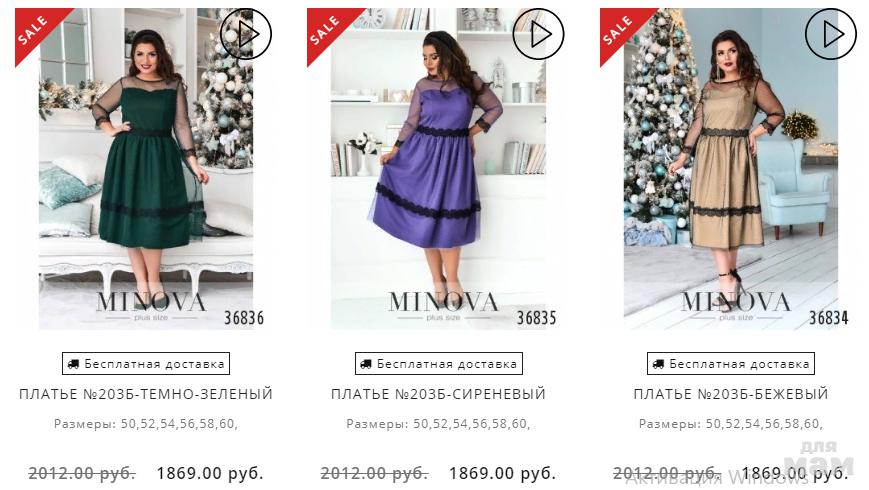Click Бесплатная доставка badge under lilac dress
869x490 pixels.
438,364
